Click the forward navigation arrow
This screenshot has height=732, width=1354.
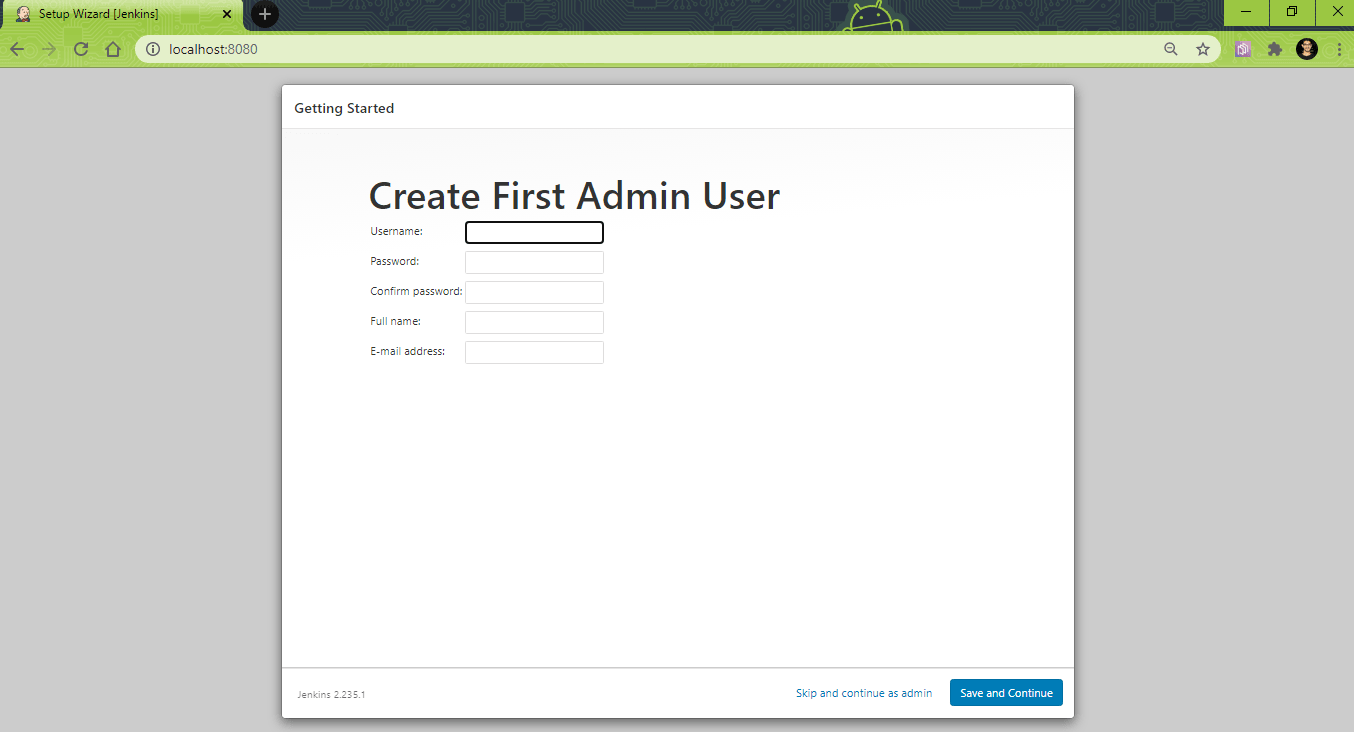(48, 48)
